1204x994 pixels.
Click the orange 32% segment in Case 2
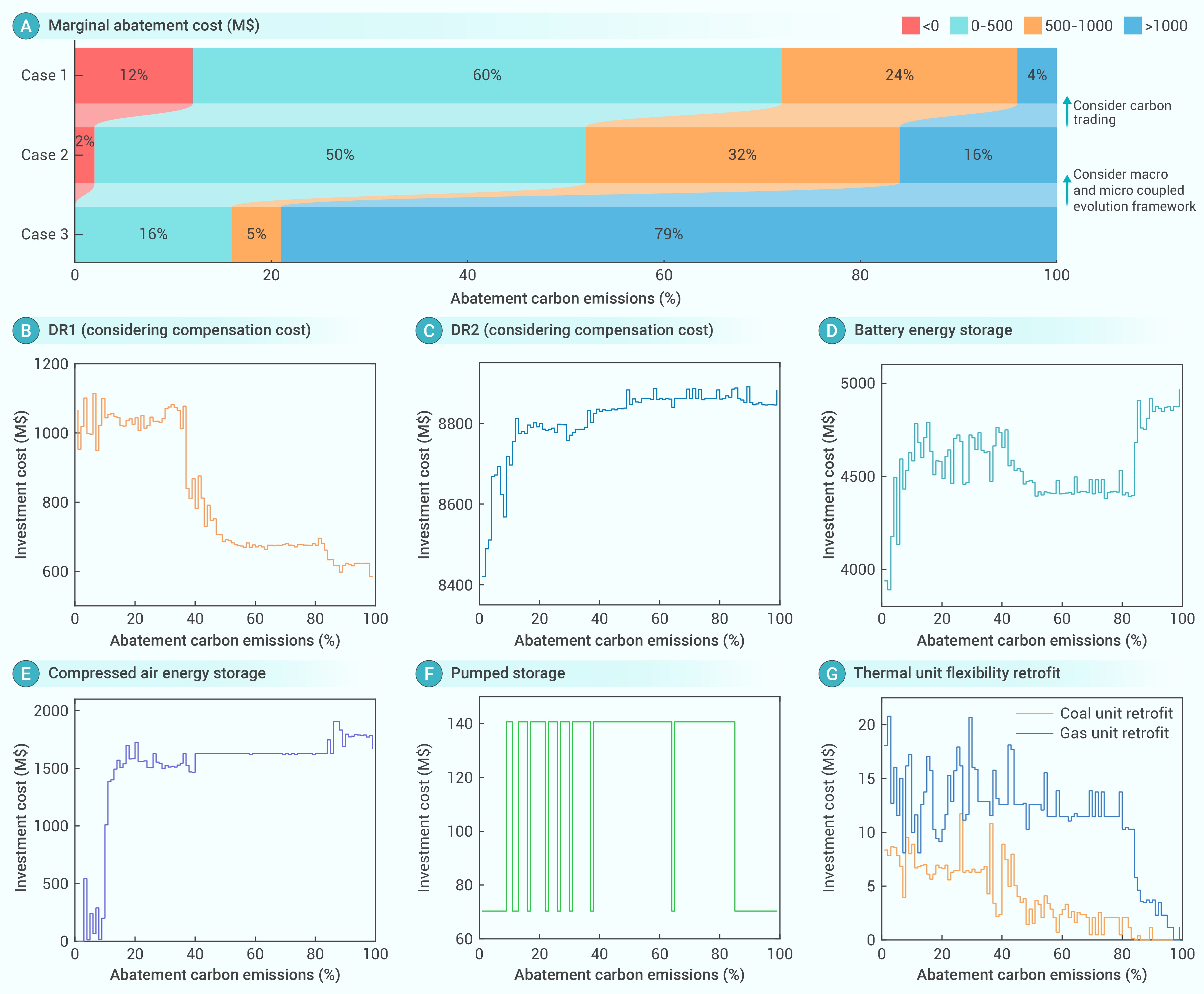point(742,155)
